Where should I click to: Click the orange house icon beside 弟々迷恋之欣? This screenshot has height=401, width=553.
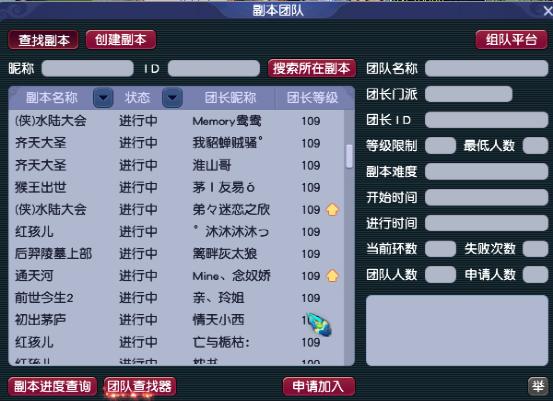[x=333, y=209]
